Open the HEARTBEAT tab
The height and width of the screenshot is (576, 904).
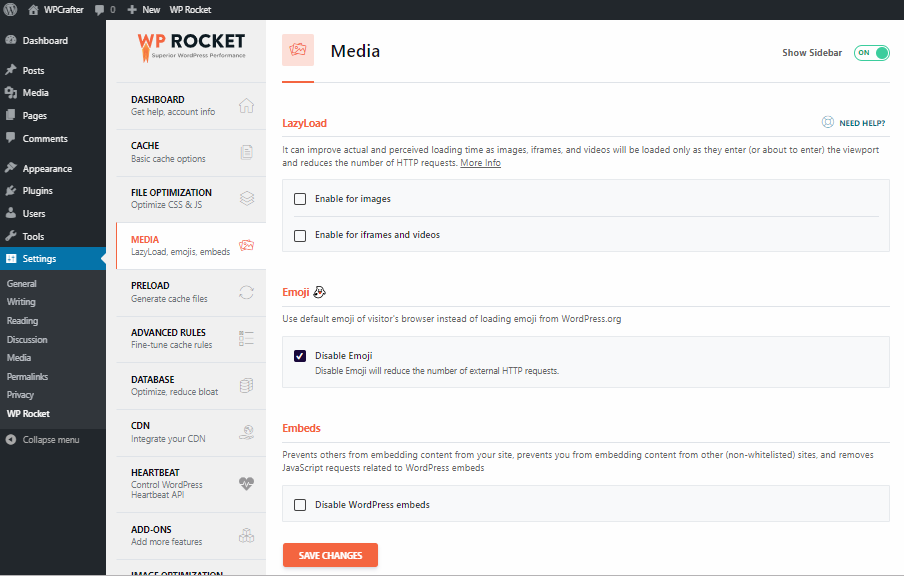pos(191,484)
